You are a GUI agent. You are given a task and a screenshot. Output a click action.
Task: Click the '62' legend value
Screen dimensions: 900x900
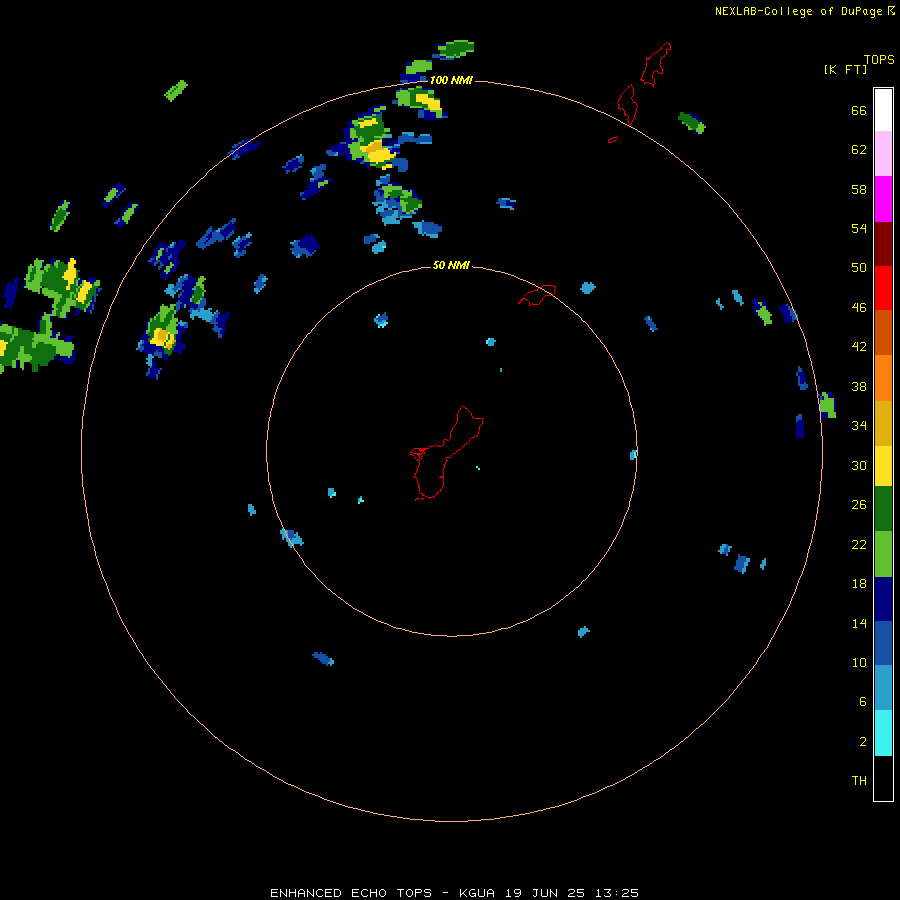click(859, 149)
